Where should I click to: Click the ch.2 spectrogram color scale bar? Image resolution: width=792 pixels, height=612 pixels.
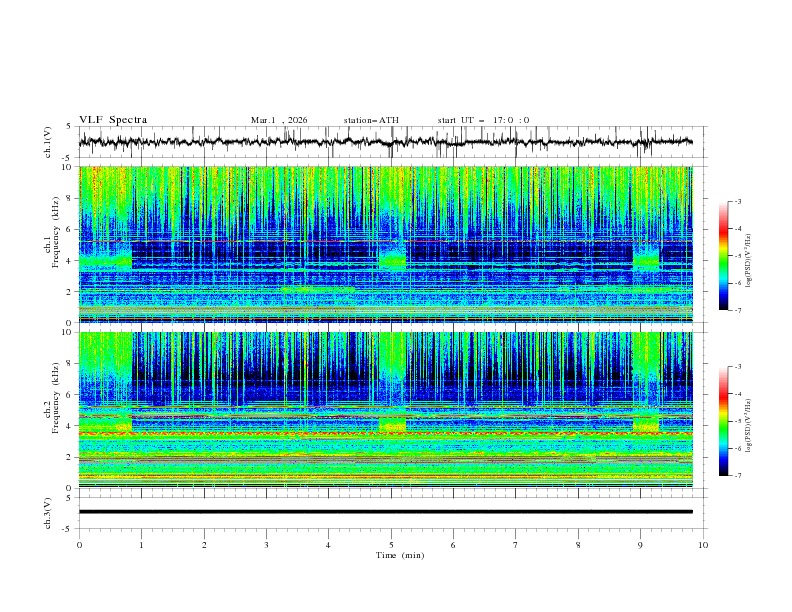click(723, 421)
